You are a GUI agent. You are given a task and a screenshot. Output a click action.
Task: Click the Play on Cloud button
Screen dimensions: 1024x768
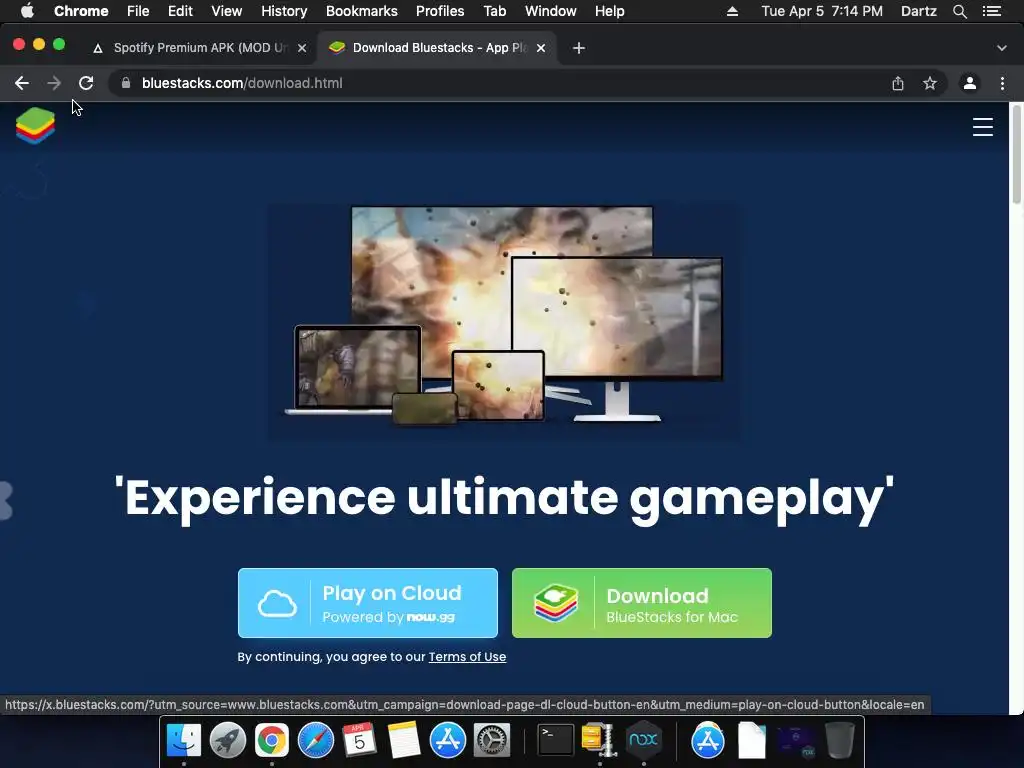coord(368,603)
